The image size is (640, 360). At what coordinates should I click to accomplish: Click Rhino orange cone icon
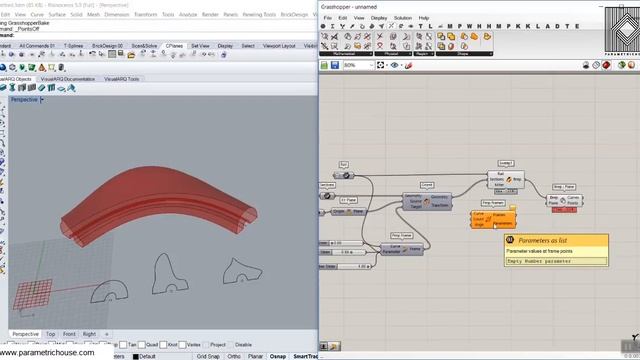(x=41, y=67)
